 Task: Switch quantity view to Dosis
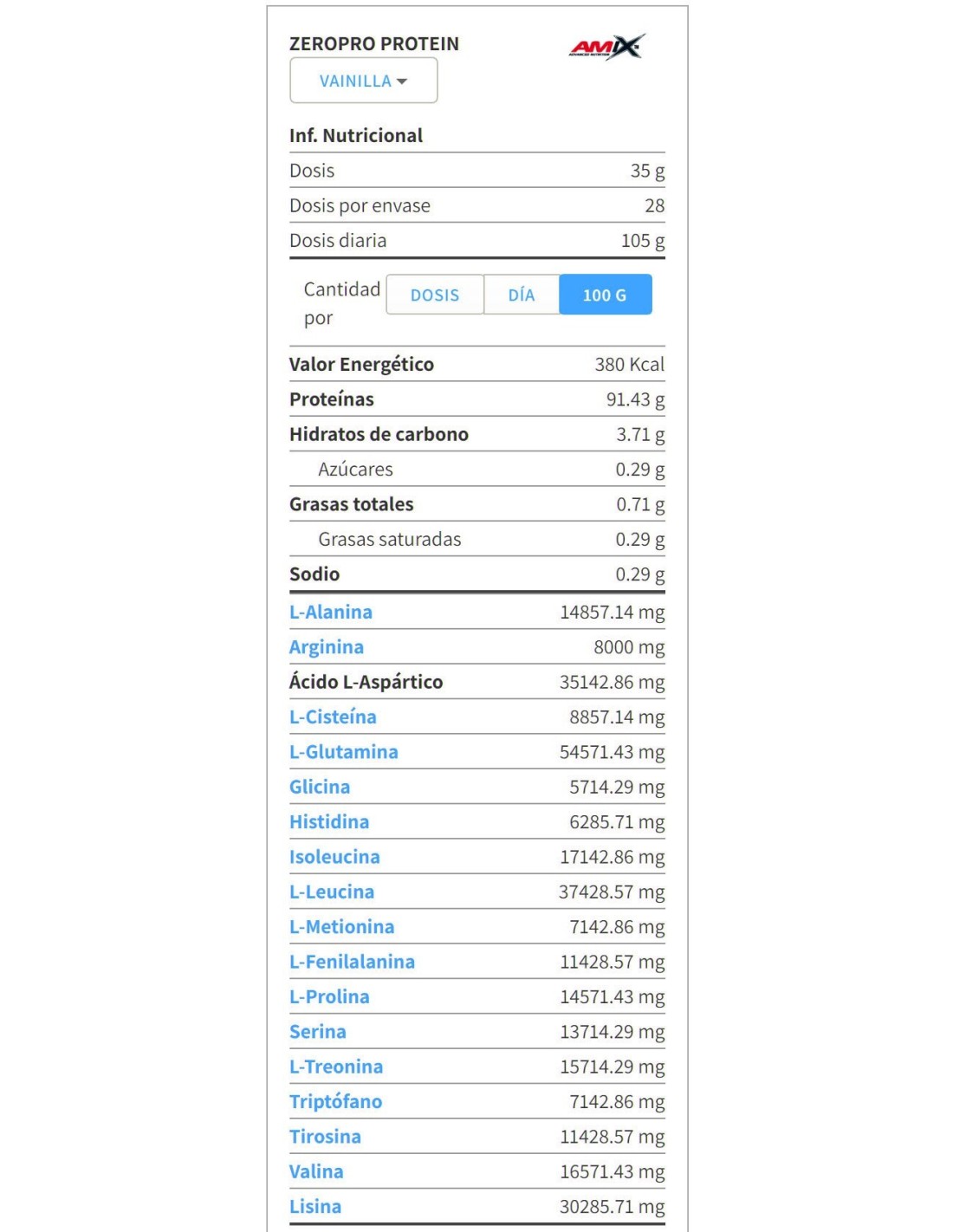(435, 295)
